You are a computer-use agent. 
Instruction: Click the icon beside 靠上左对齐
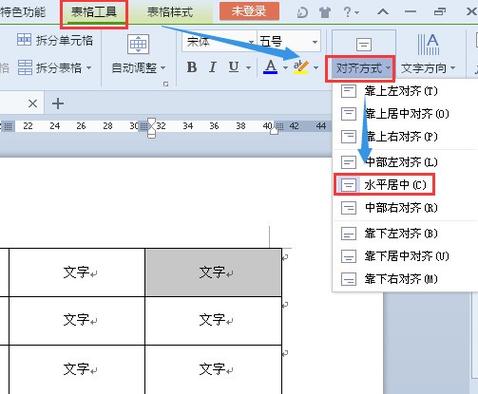tap(348, 91)
